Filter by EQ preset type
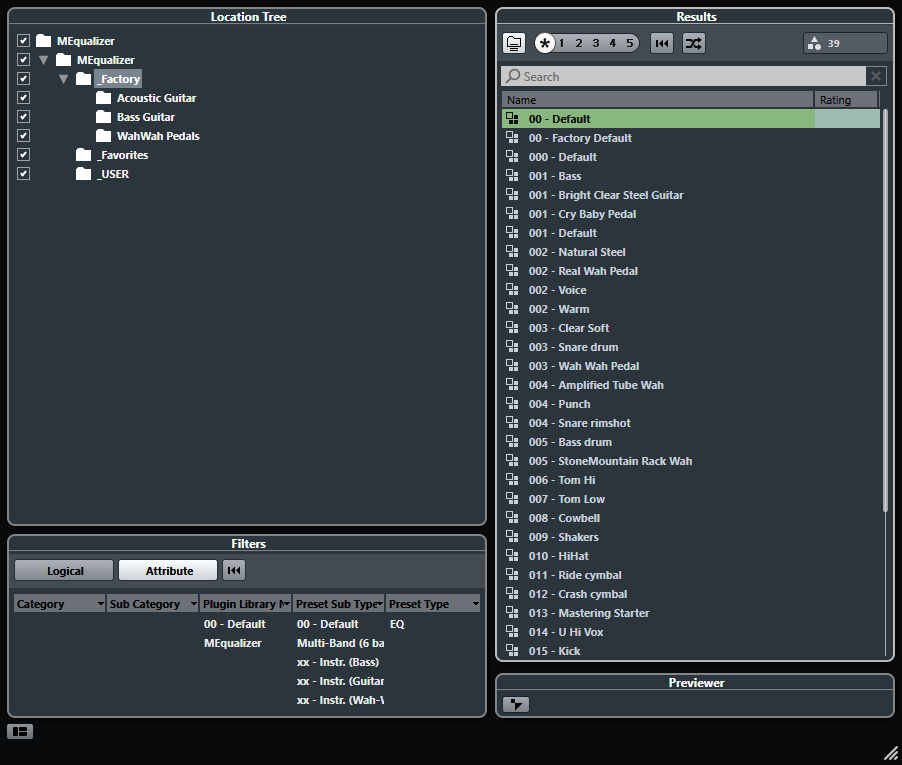This screenshot has height=765, width=902. coord(397,624)
